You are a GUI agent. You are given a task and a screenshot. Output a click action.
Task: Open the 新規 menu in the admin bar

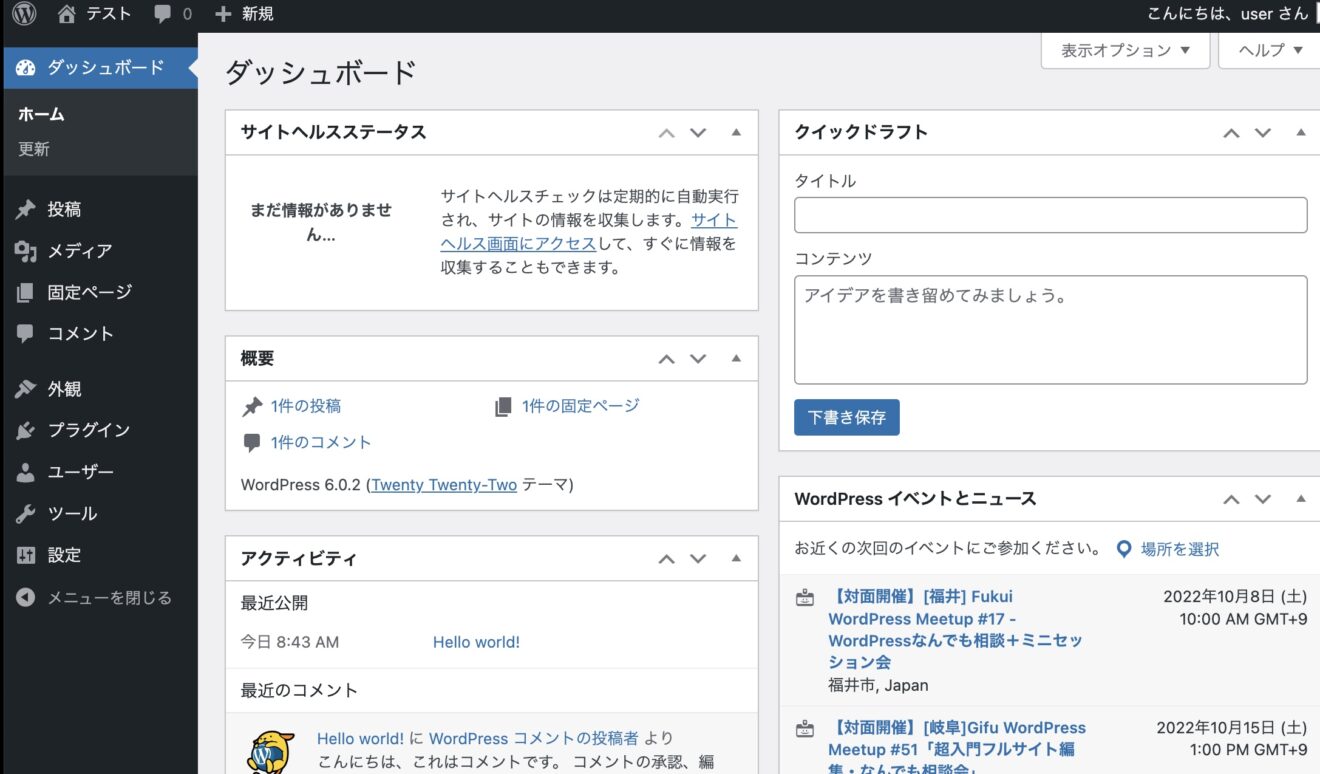point(243,13)
